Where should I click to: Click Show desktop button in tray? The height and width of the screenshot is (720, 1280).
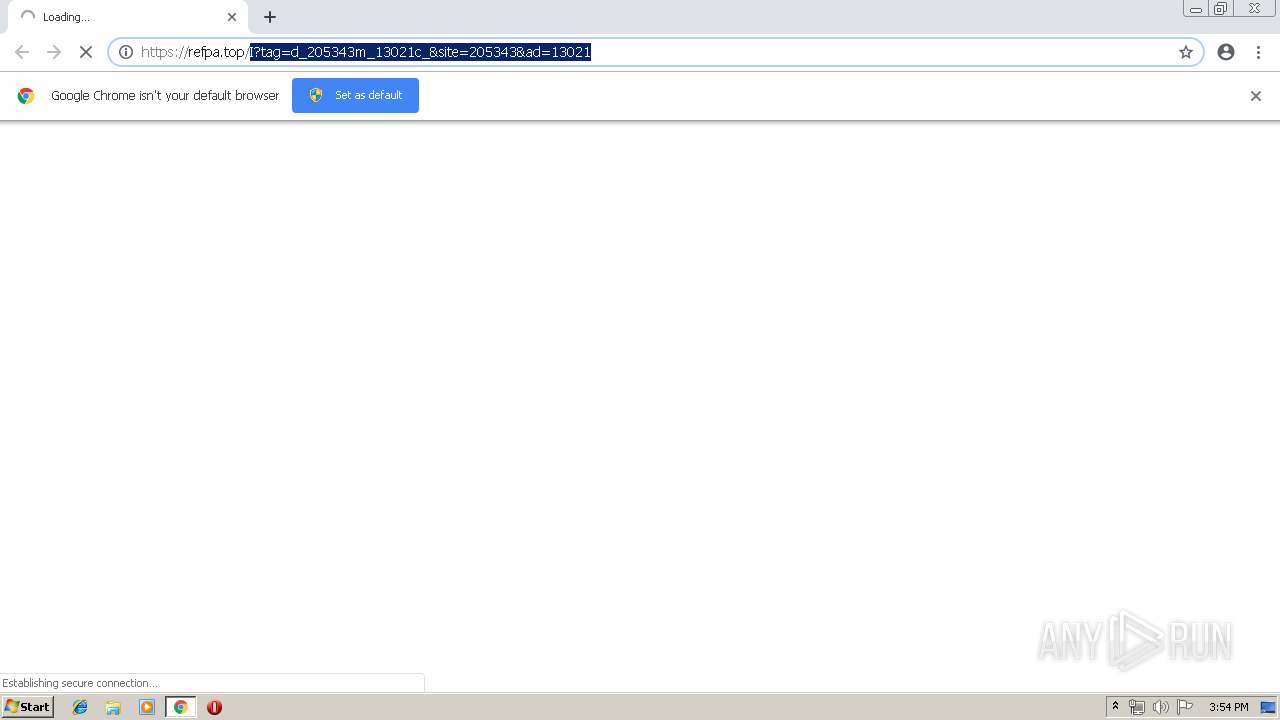(1268, 707)
